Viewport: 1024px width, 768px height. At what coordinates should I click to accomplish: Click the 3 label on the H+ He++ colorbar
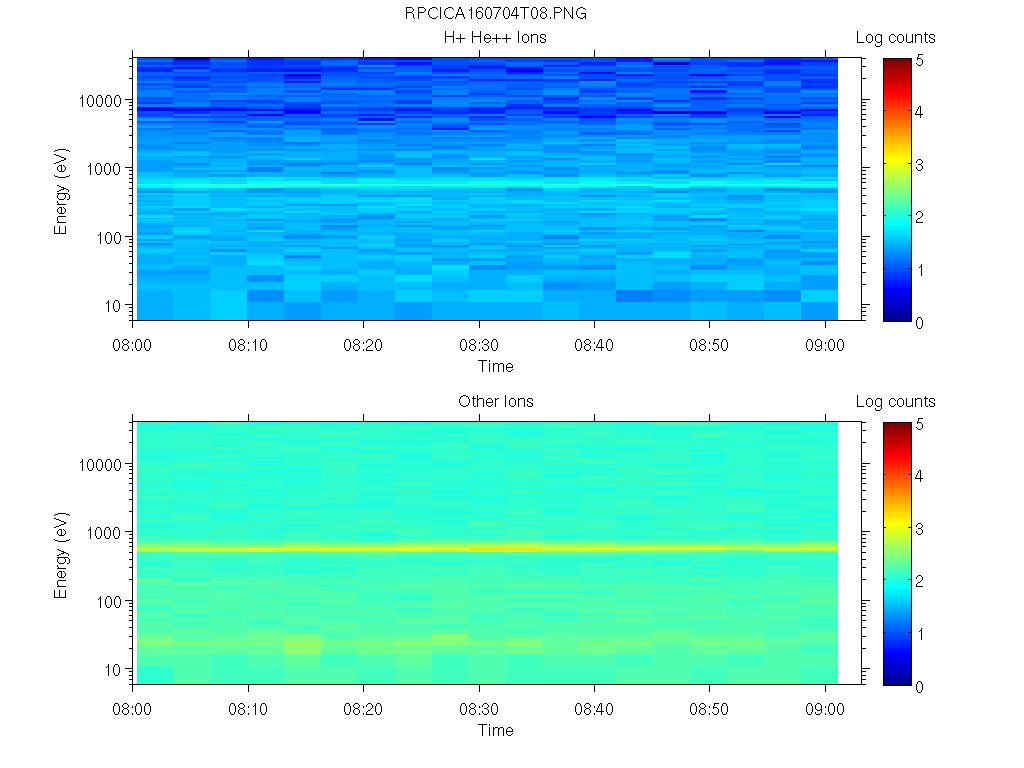click(x=920, y=165)
